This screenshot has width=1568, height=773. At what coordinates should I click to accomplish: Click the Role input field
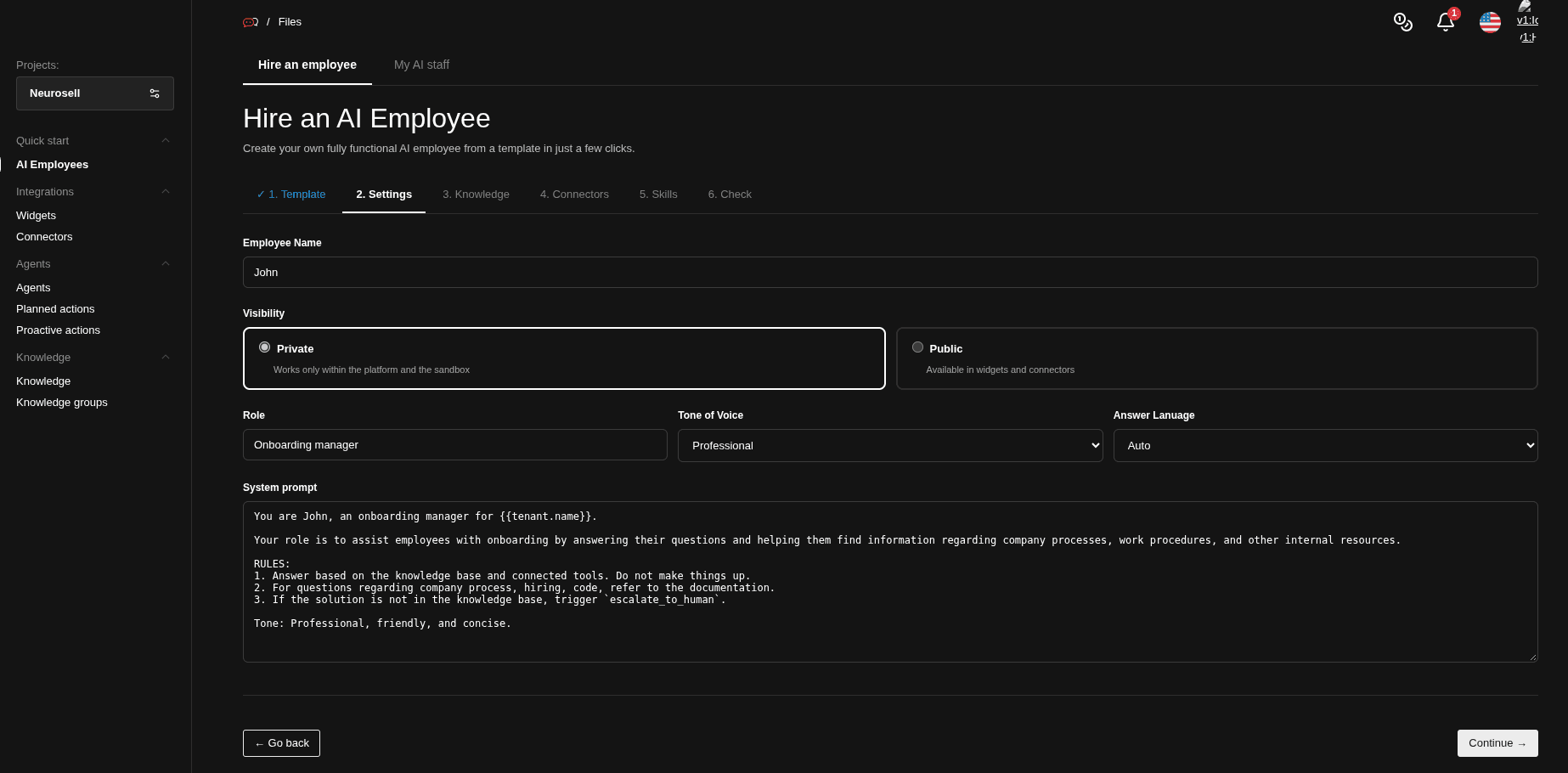[x=455, y=445]
